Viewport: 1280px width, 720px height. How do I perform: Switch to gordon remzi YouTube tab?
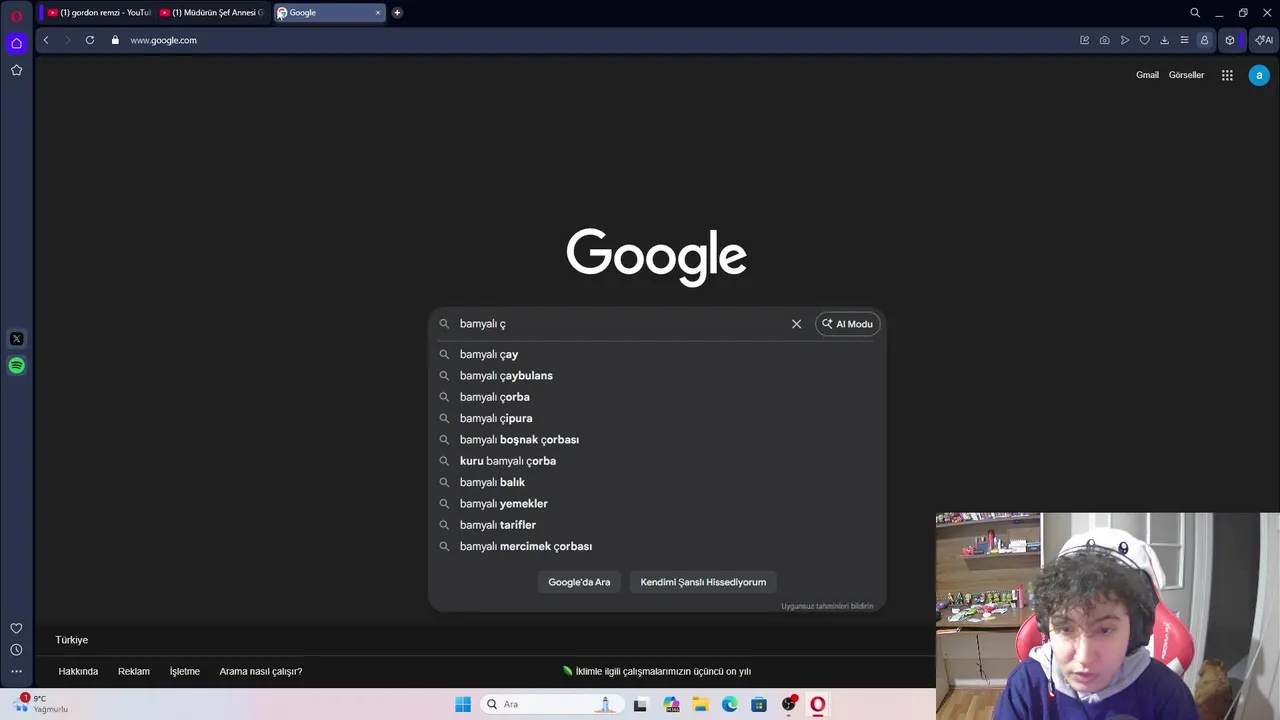[x=99, y=13]
